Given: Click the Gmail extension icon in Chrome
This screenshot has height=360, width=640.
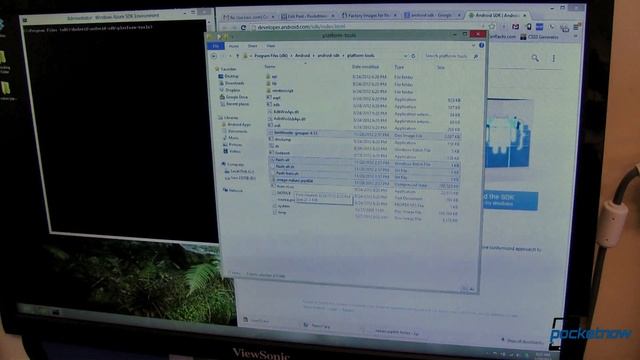Looking at the screenshot, I should point(516,27).
